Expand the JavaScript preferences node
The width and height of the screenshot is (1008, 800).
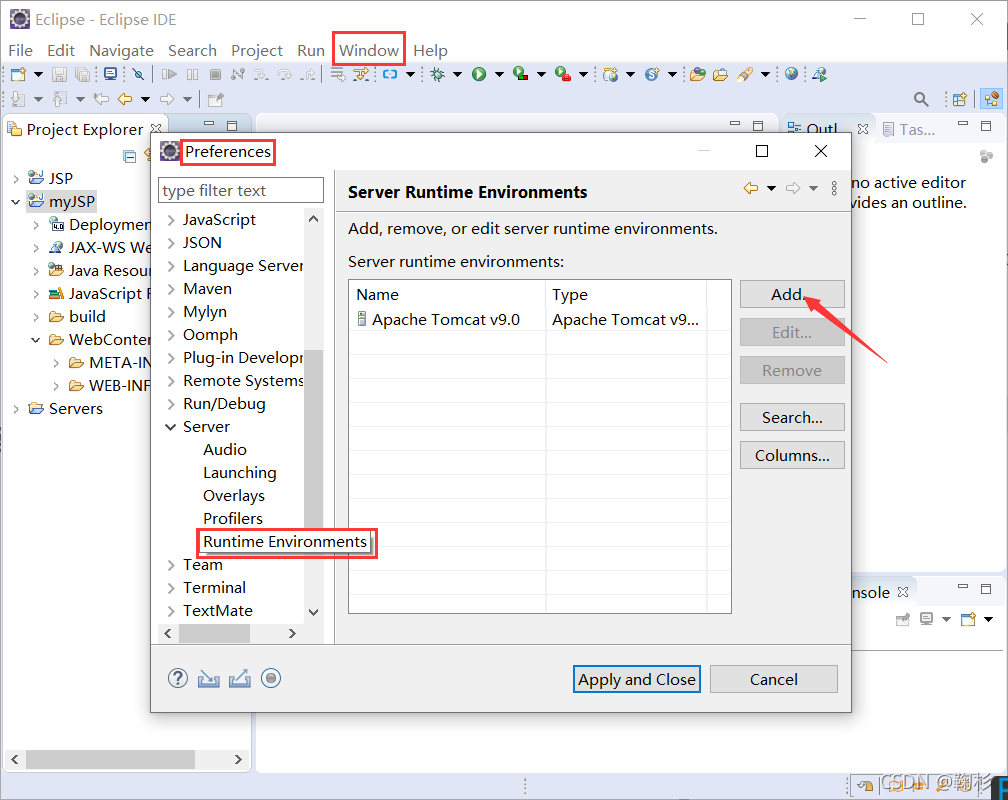pos(171,220)
